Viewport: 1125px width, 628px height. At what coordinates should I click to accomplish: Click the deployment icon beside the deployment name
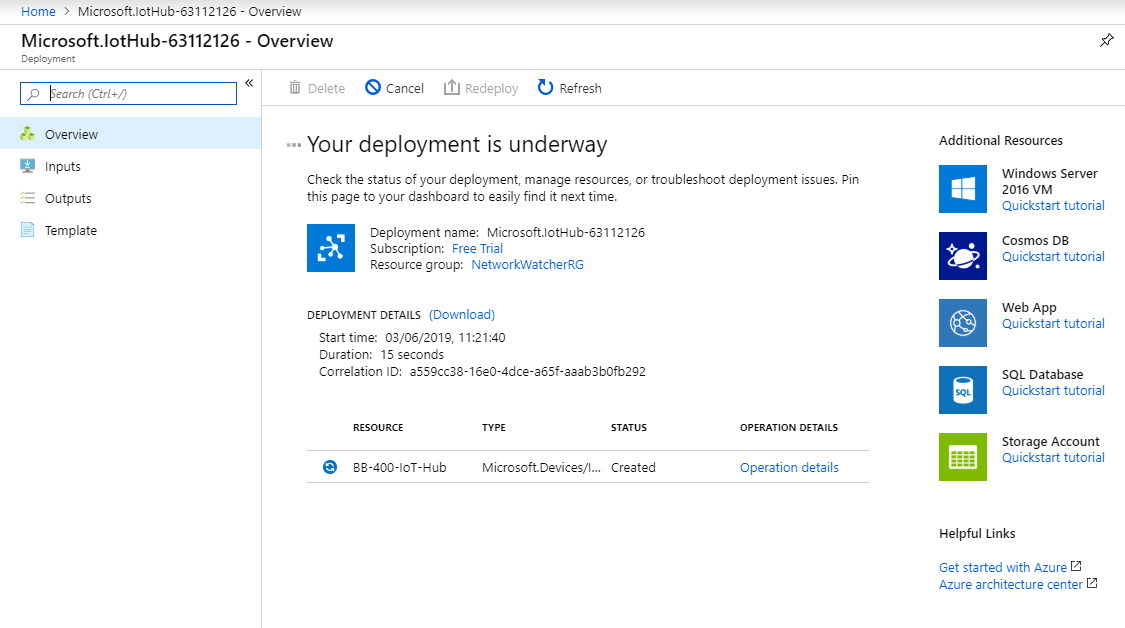pos(331,247)
